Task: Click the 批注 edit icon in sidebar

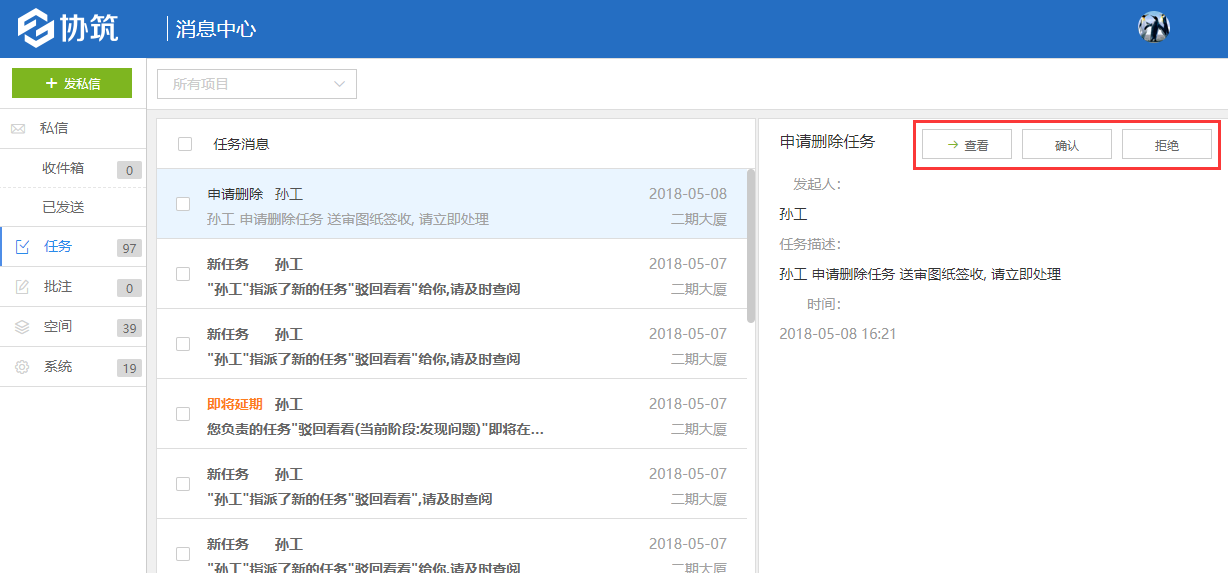Action: [x=22, y=287]
